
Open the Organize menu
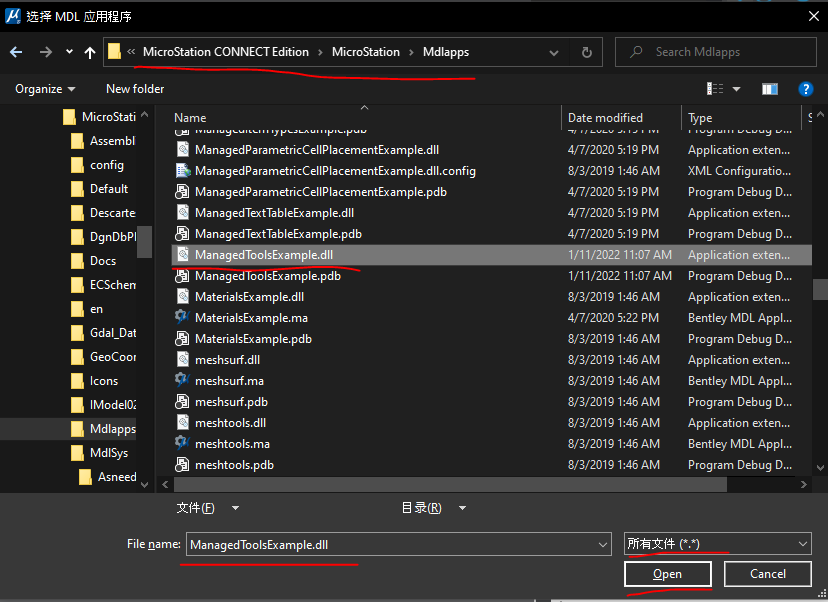45,89
